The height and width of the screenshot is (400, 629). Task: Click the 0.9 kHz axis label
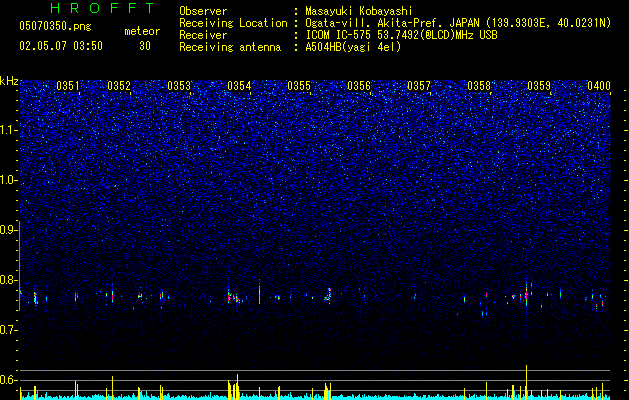(x=8, y=230)
